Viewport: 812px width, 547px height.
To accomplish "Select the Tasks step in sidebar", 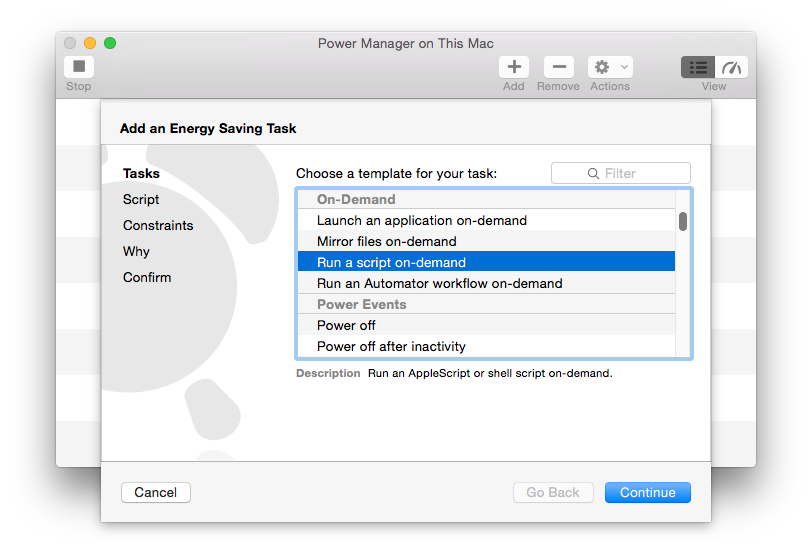I will (x=141, y=174).
